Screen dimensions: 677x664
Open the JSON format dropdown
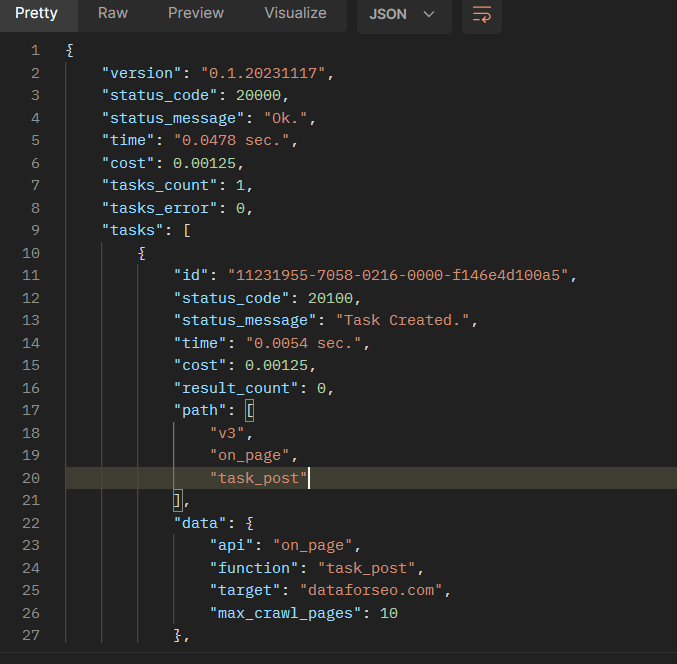pyautogui.click(x=402, y=15)
